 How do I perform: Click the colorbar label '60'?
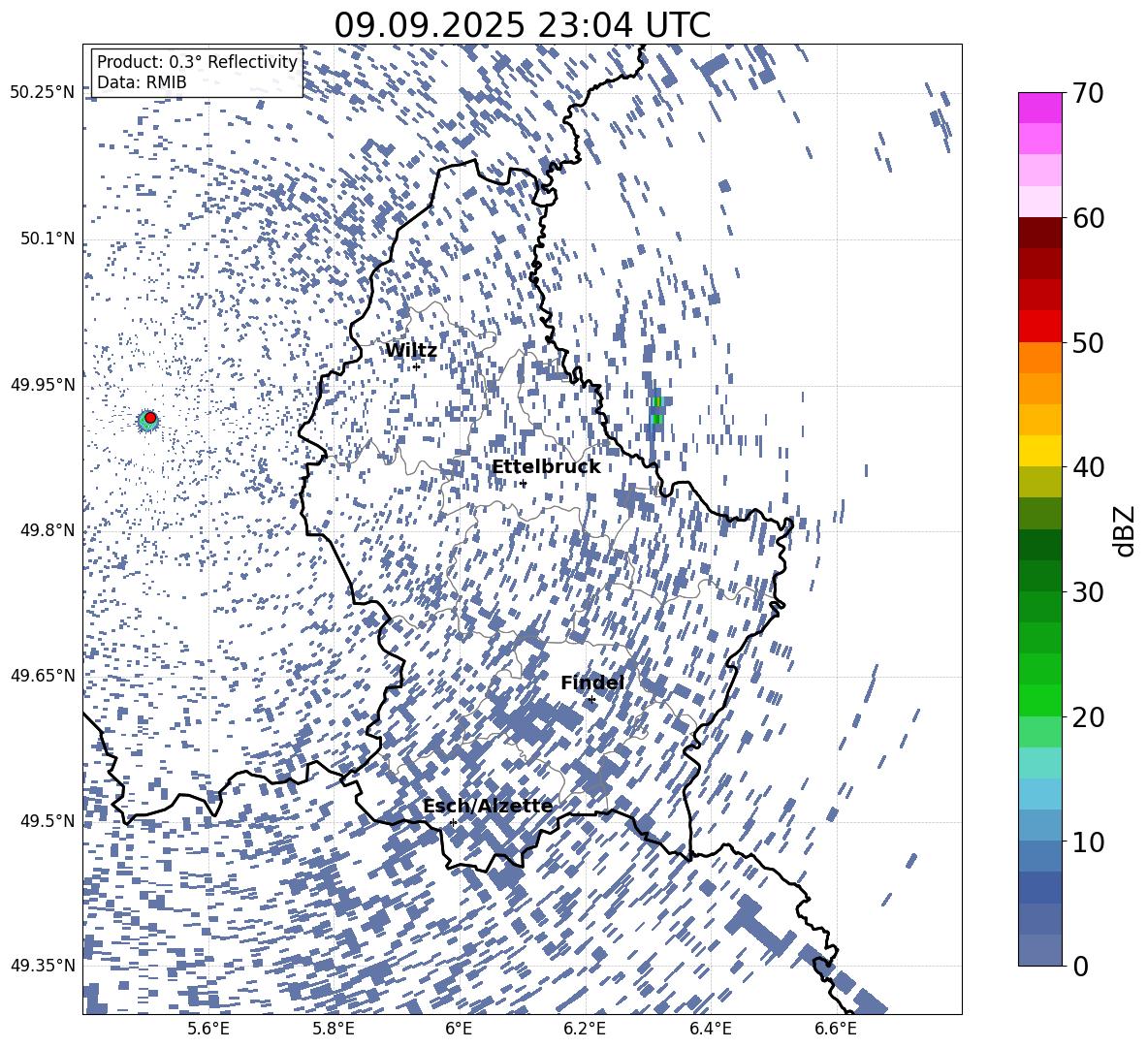pos(1088,218)
